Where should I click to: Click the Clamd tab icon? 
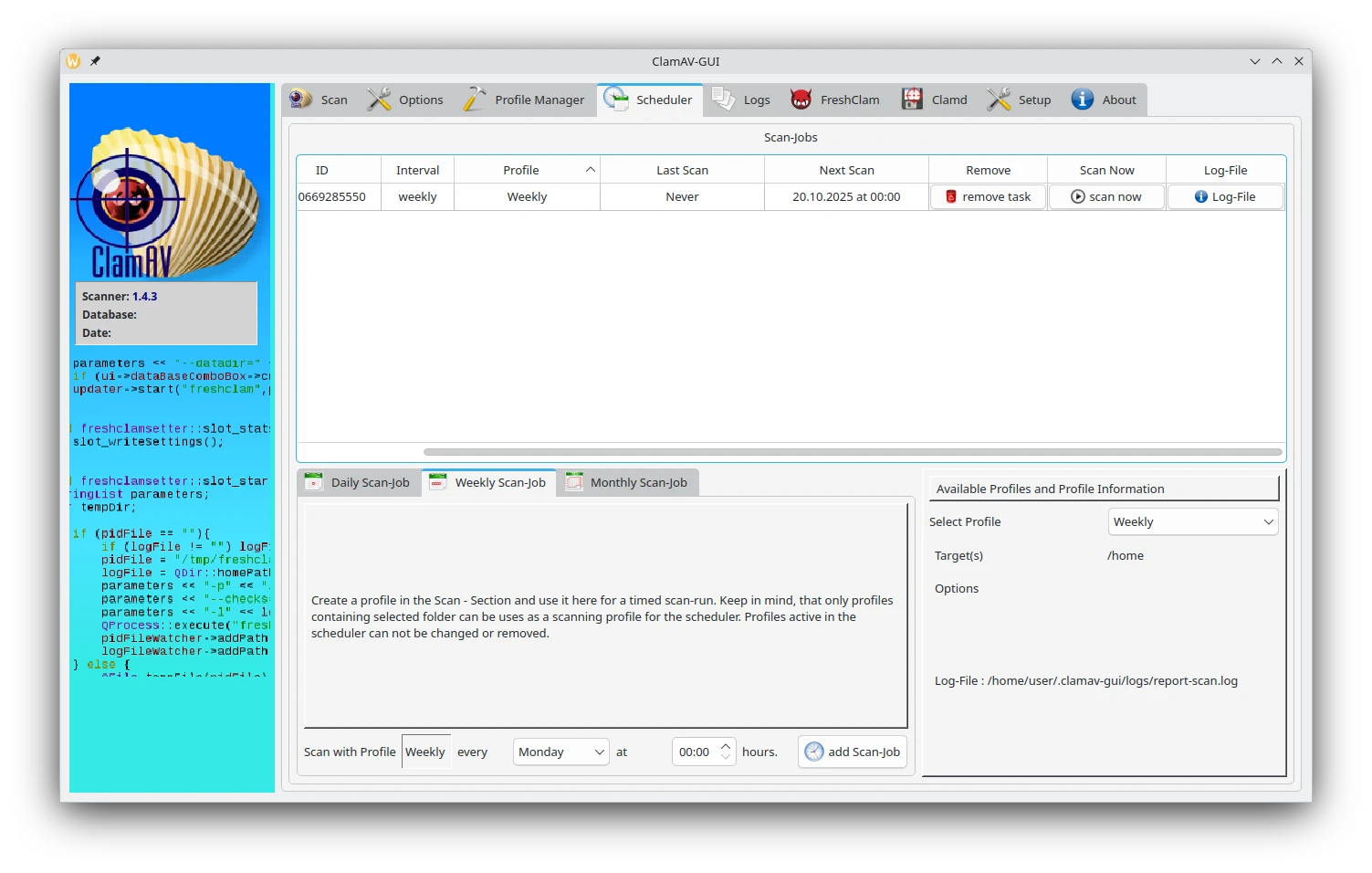point(912,100)
